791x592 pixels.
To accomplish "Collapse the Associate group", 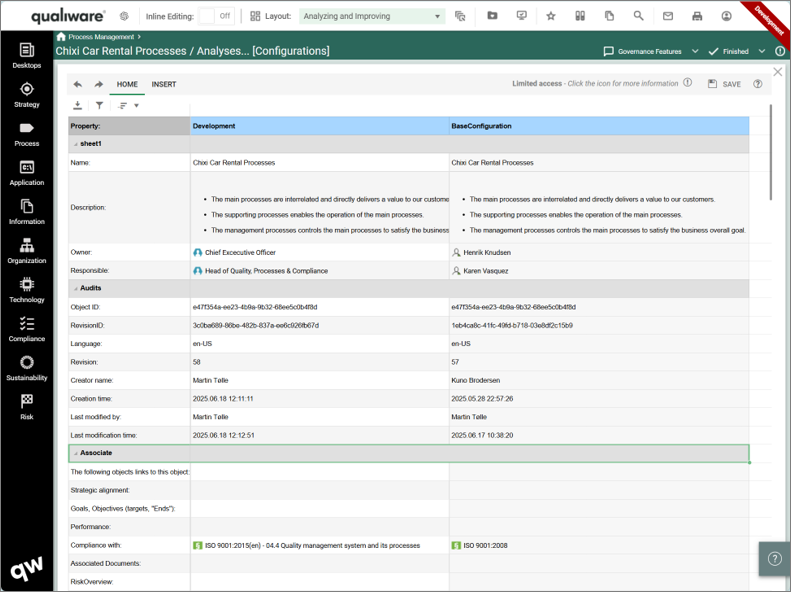I will tap(76, 453).
